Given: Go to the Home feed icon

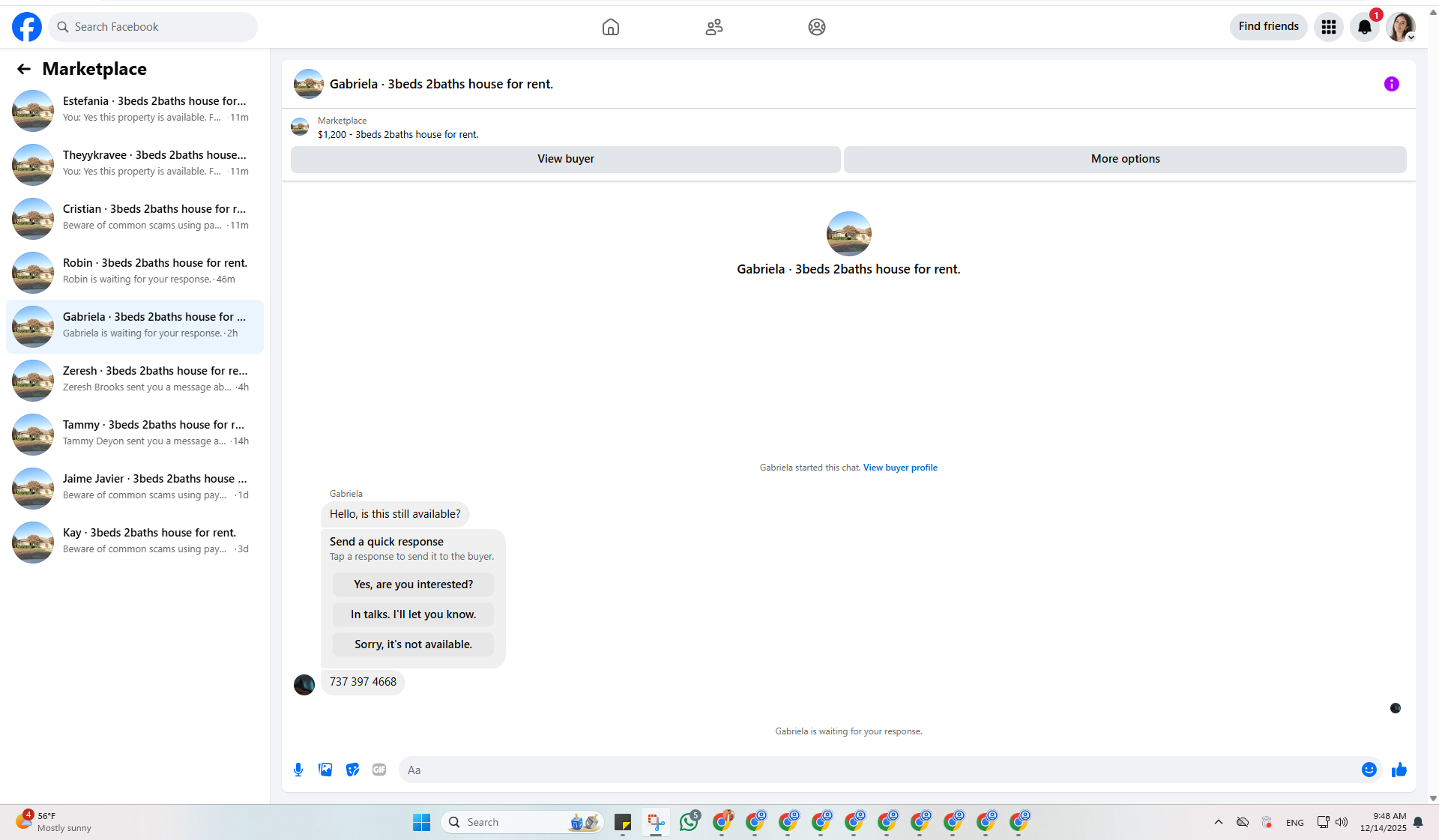Looking at the screenshot, I should tap(611, 27).
